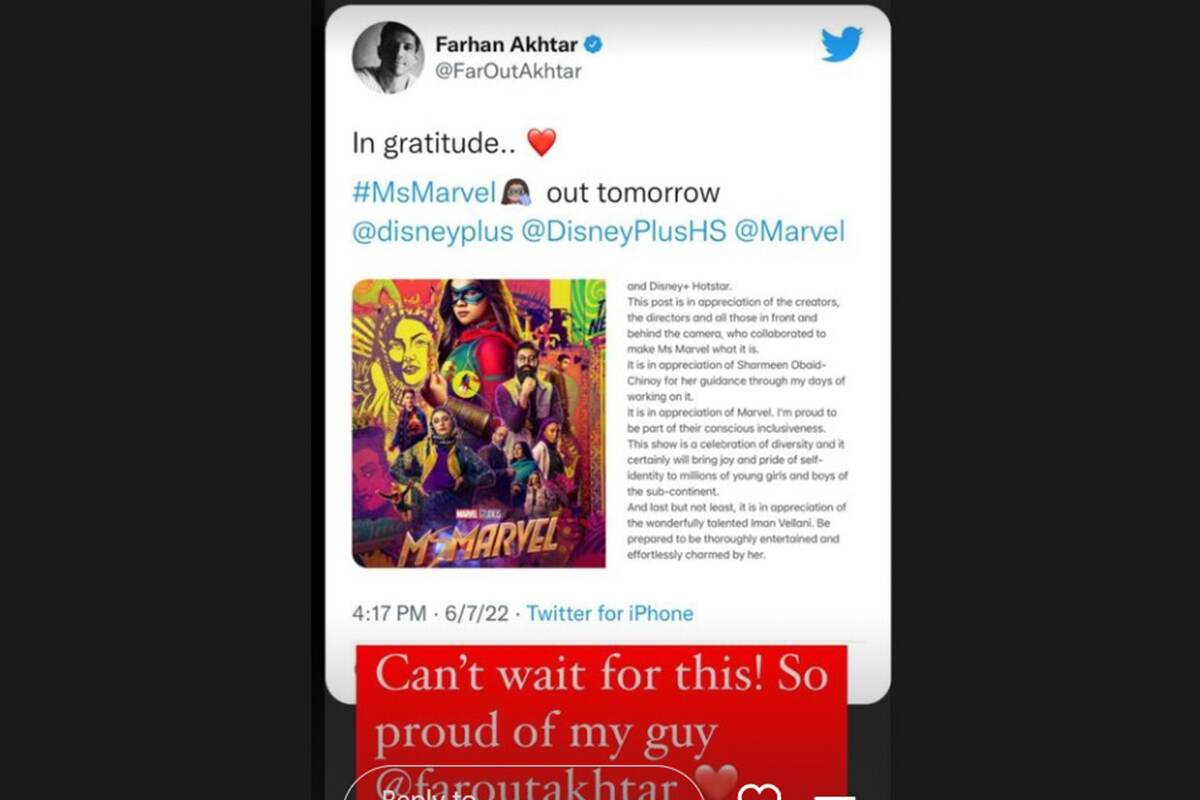1200x800 pixels.
Task: Open the @disneyplus mention
Action: click(433, 232)
